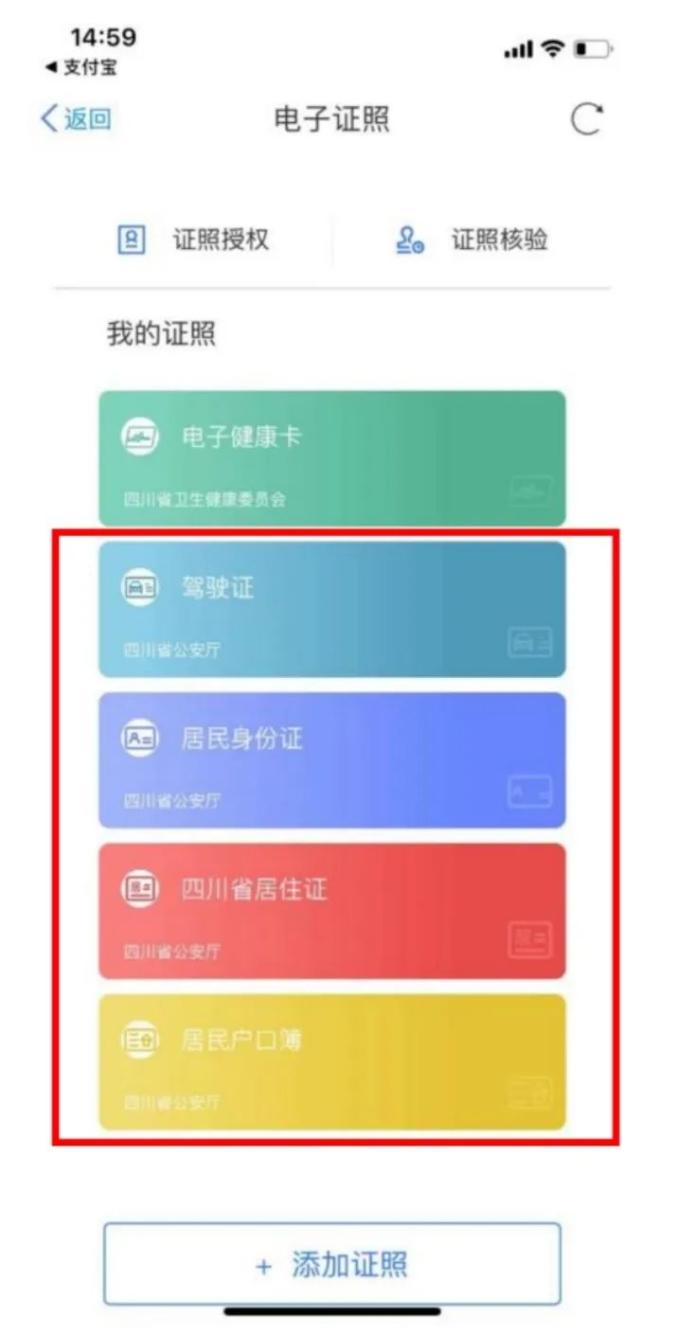Tap the 驾驶证 car icon
Screen dimensions: 677x1335
pos(140,589)
